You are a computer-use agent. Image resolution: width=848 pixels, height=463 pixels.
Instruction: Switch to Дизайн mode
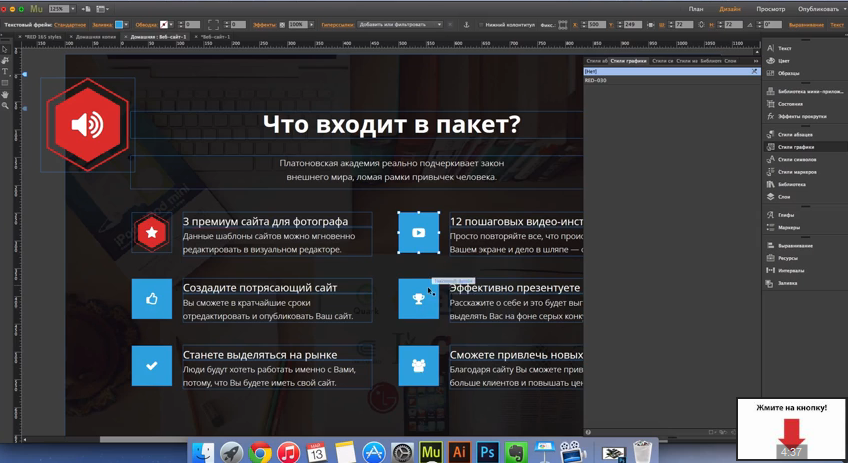[x=730, y=9]
